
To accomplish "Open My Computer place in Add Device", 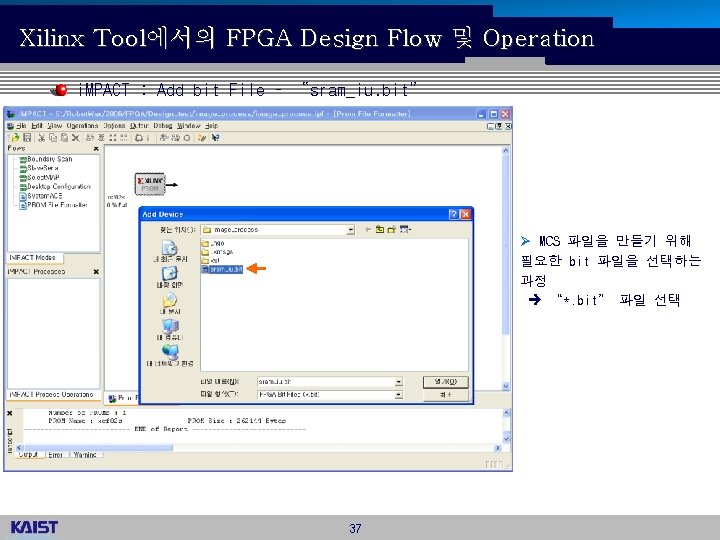I will click(170, 330).
